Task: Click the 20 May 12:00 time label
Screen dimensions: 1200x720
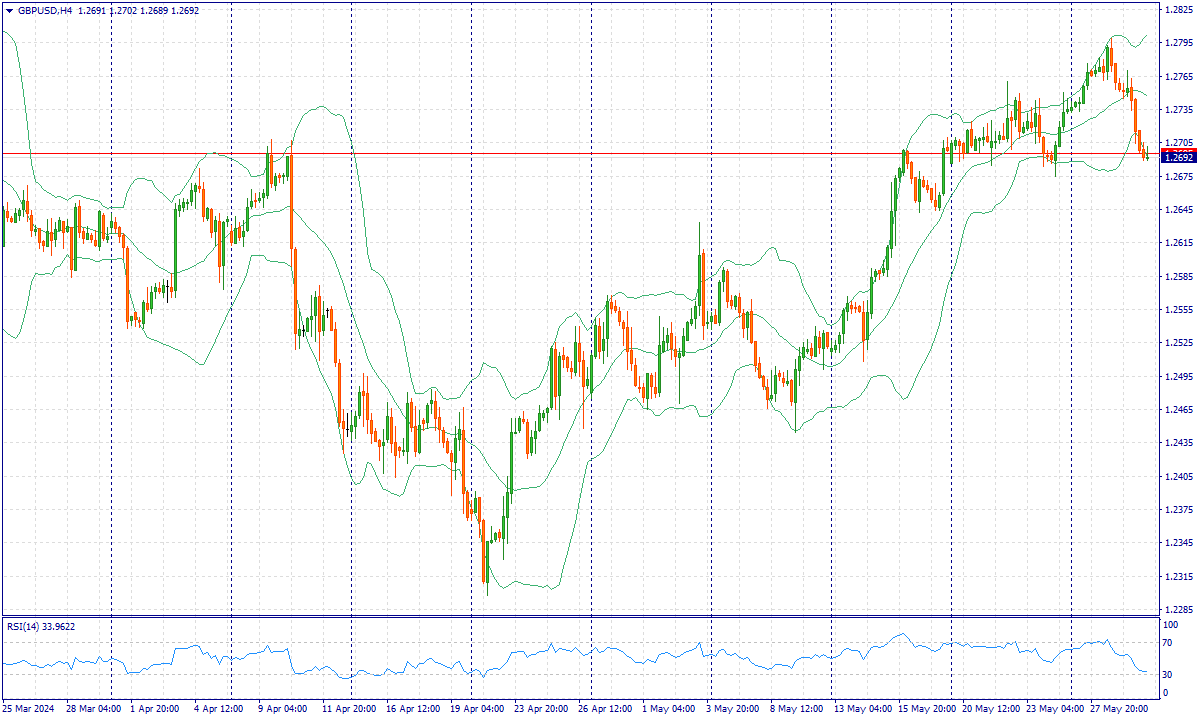Action: [991, 708]
